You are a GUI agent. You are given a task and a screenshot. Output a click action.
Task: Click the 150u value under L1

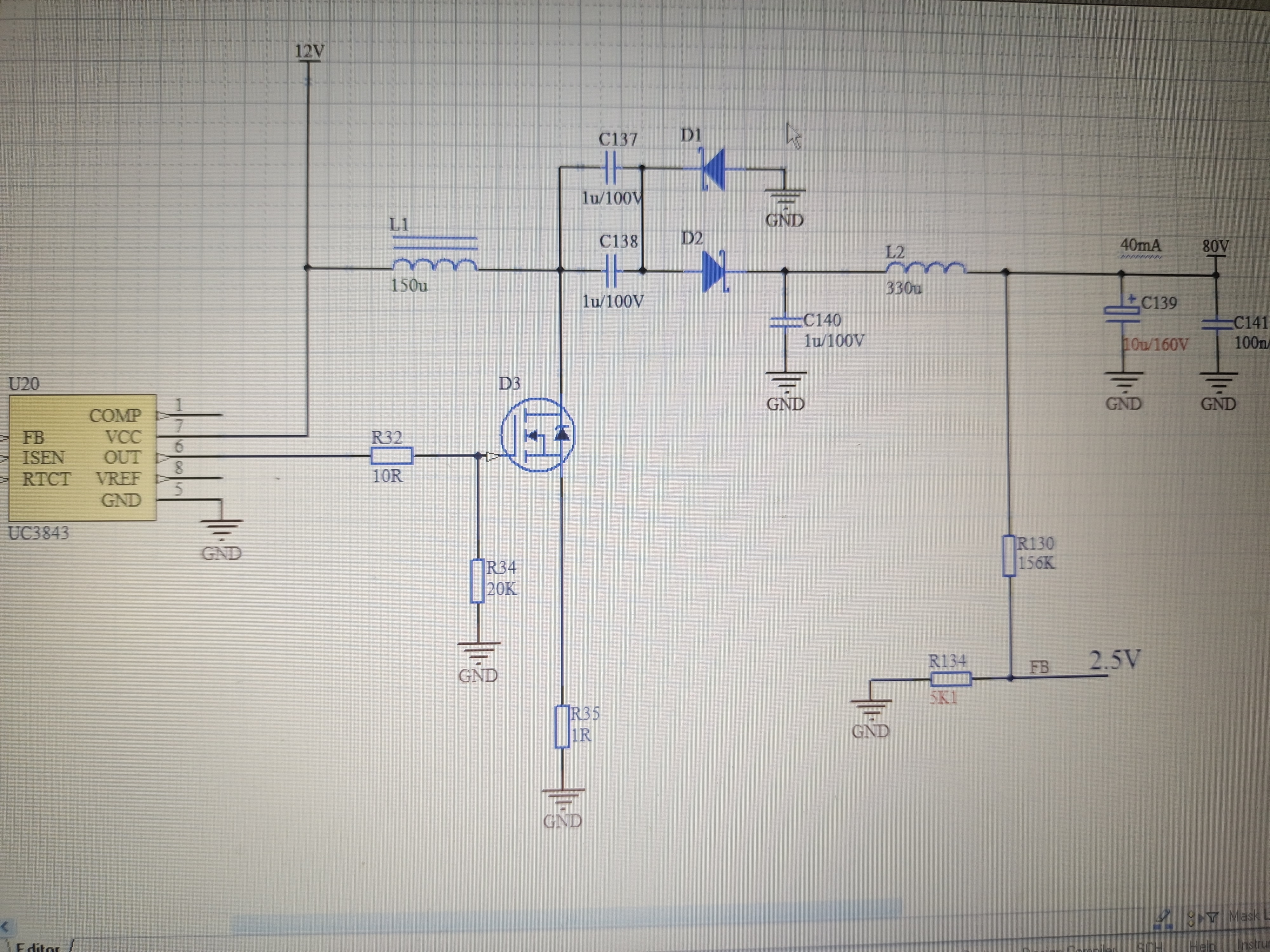(x=409, y=285)
